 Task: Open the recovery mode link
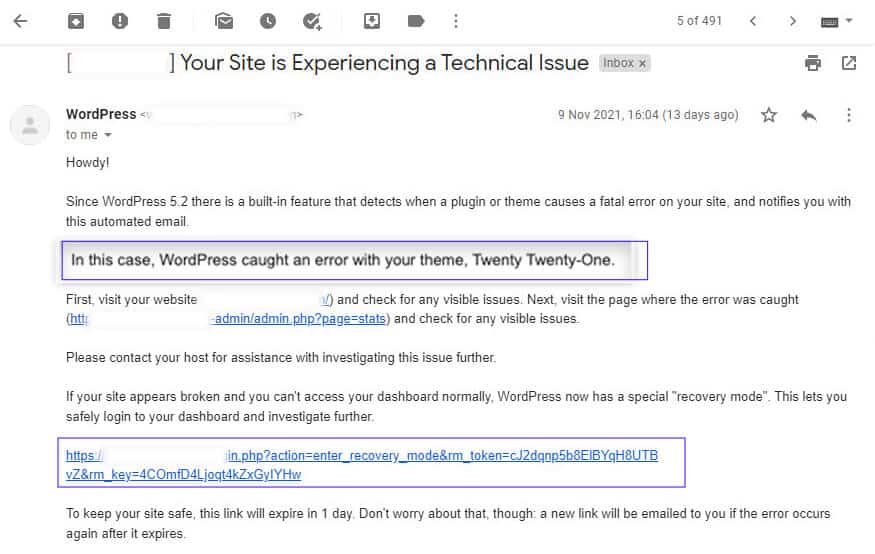pos(362,465)
